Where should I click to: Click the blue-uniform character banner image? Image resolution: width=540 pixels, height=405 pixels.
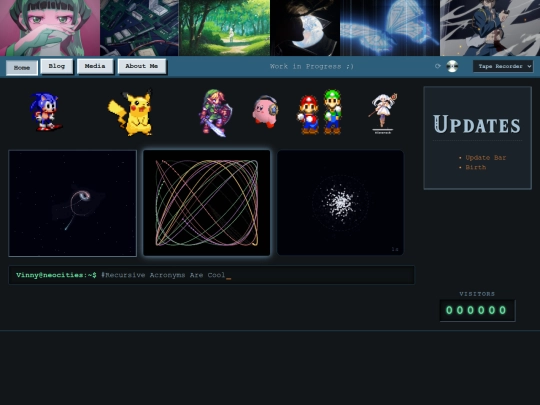tap(490, 28)
